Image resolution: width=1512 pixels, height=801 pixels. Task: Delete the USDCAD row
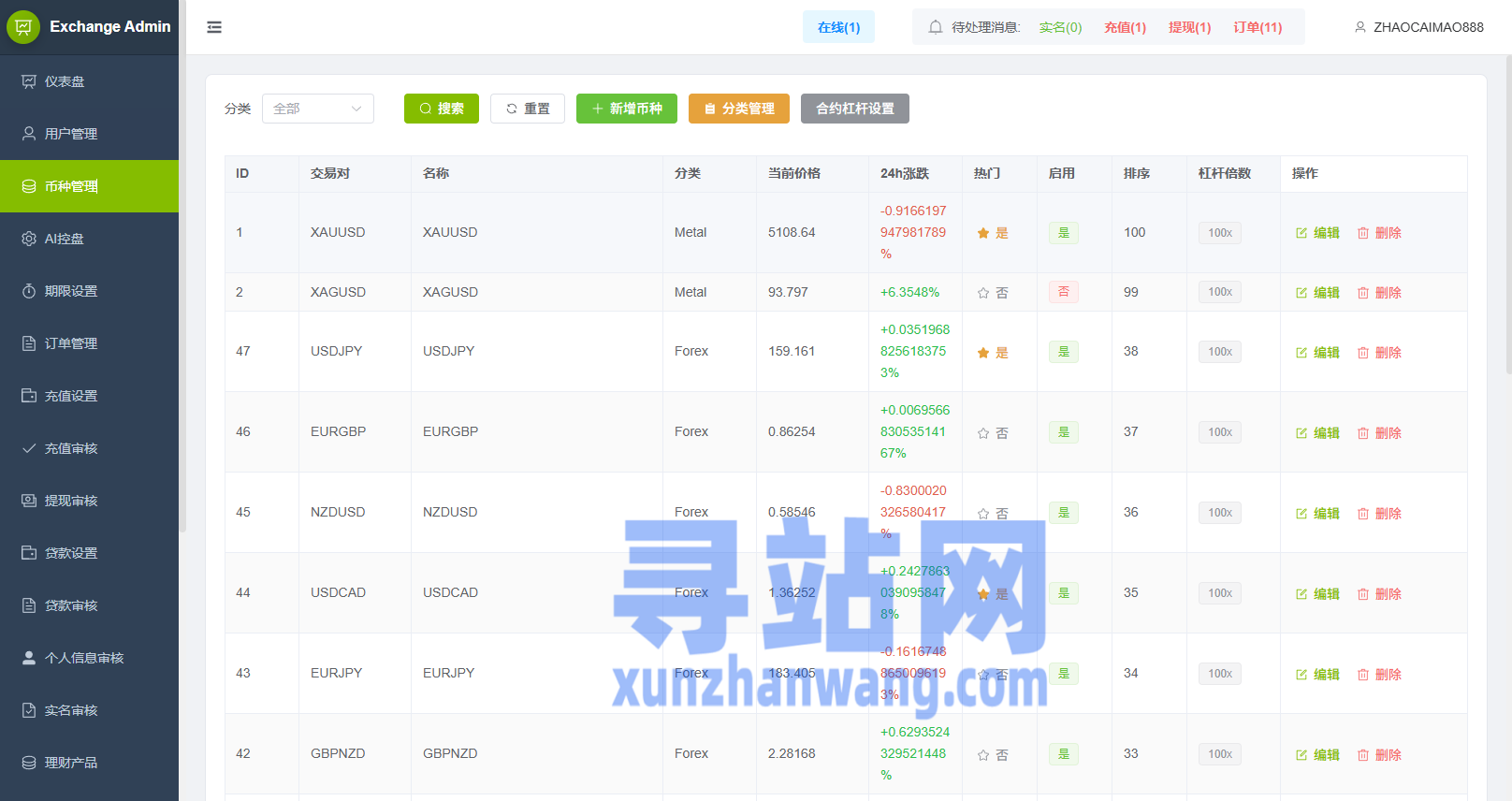click(1379, 594)
